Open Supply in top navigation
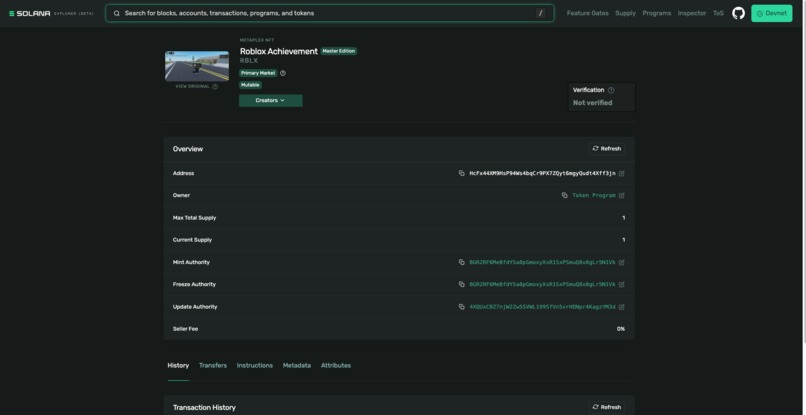This screenshot has height=415, width=806. click(625, 13)
